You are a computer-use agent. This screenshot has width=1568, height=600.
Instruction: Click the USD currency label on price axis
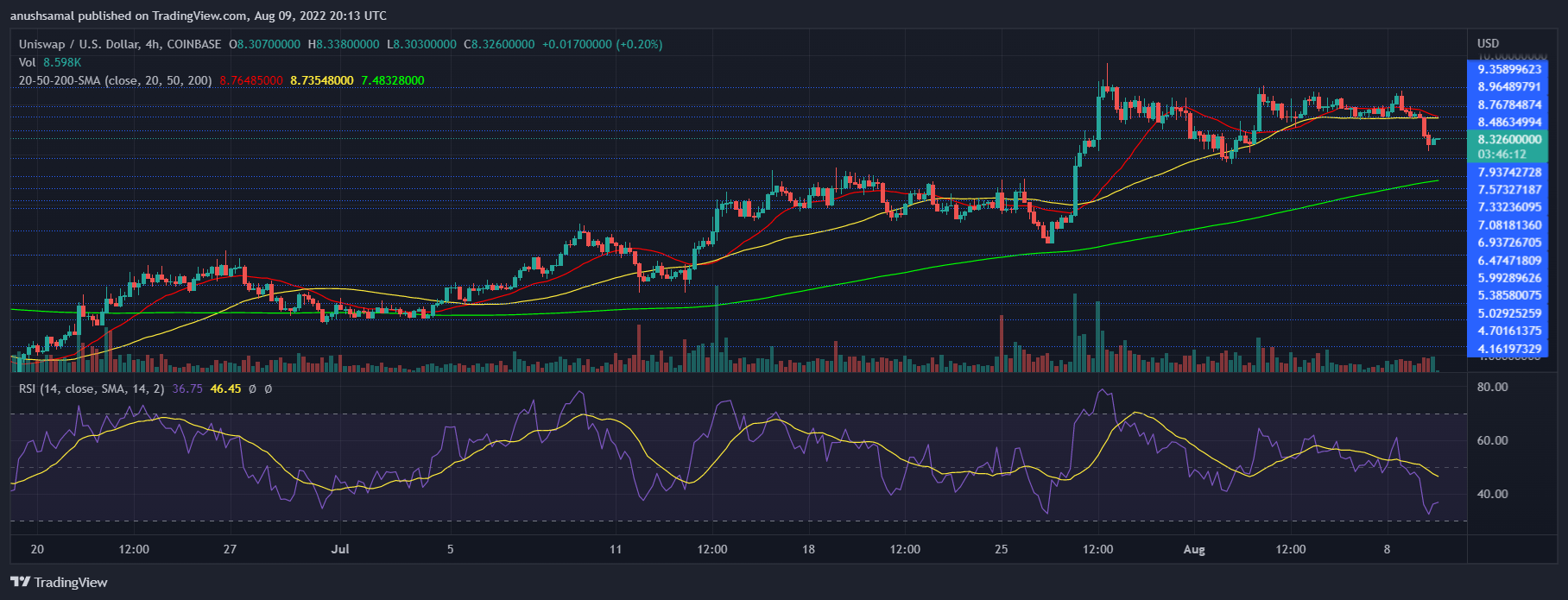(1488, 43)
